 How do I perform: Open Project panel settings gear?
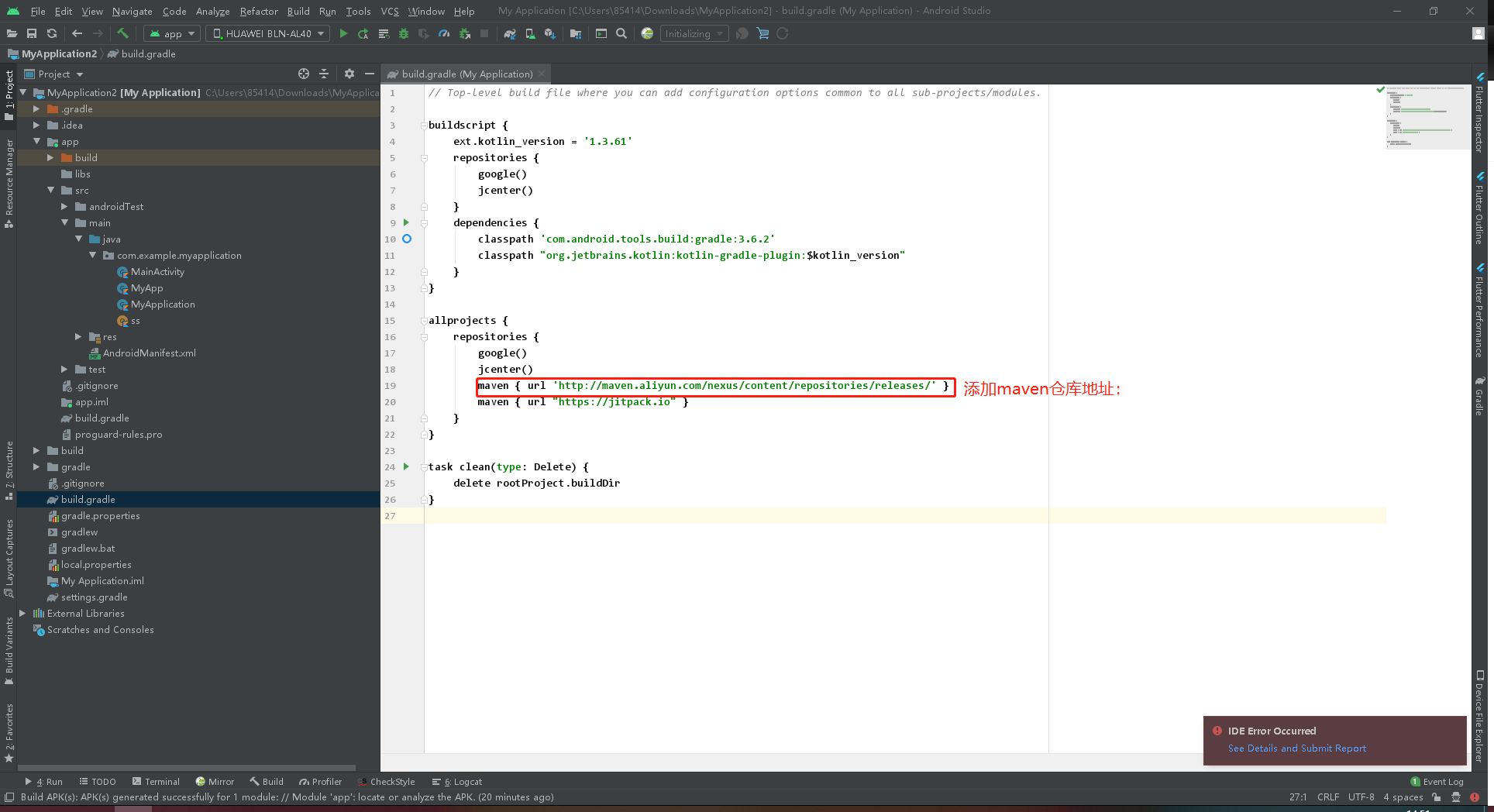[x=349, y=74]
